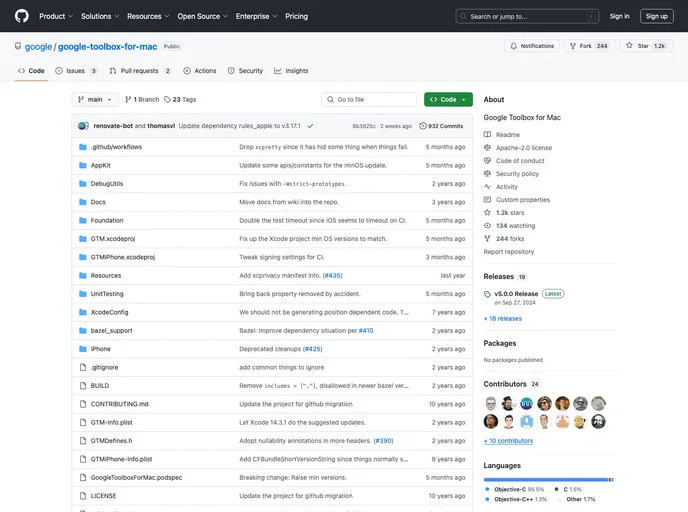Focus the Search or jump to field
The height and width of the screenshot is (512, 688).
point(527,16)
